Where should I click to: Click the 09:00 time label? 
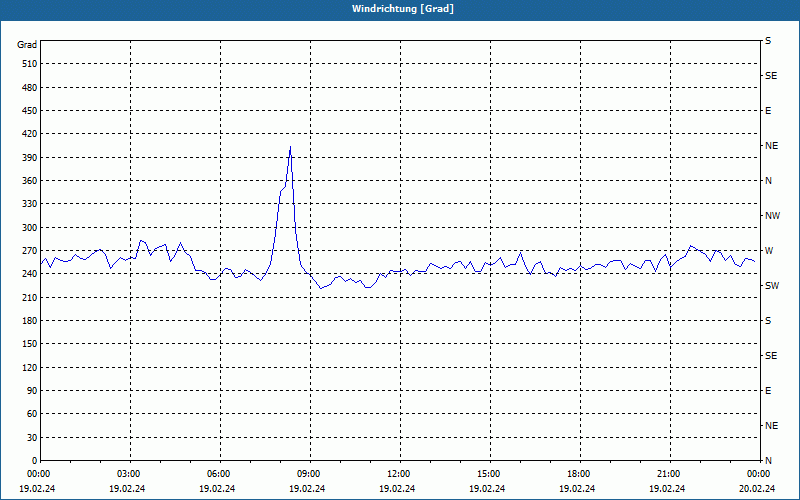(x=310, y=473)
